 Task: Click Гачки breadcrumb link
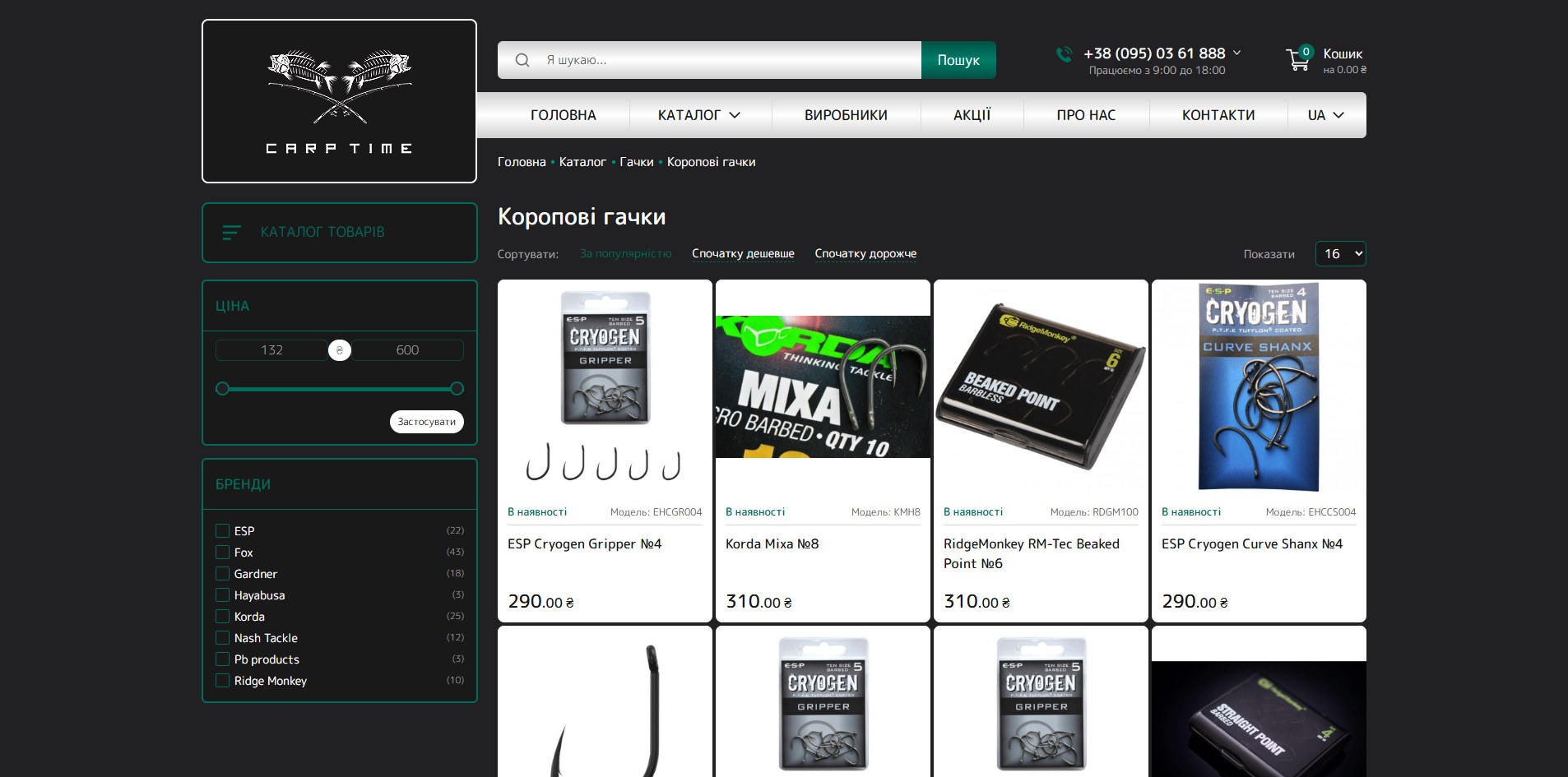point(636,162)
